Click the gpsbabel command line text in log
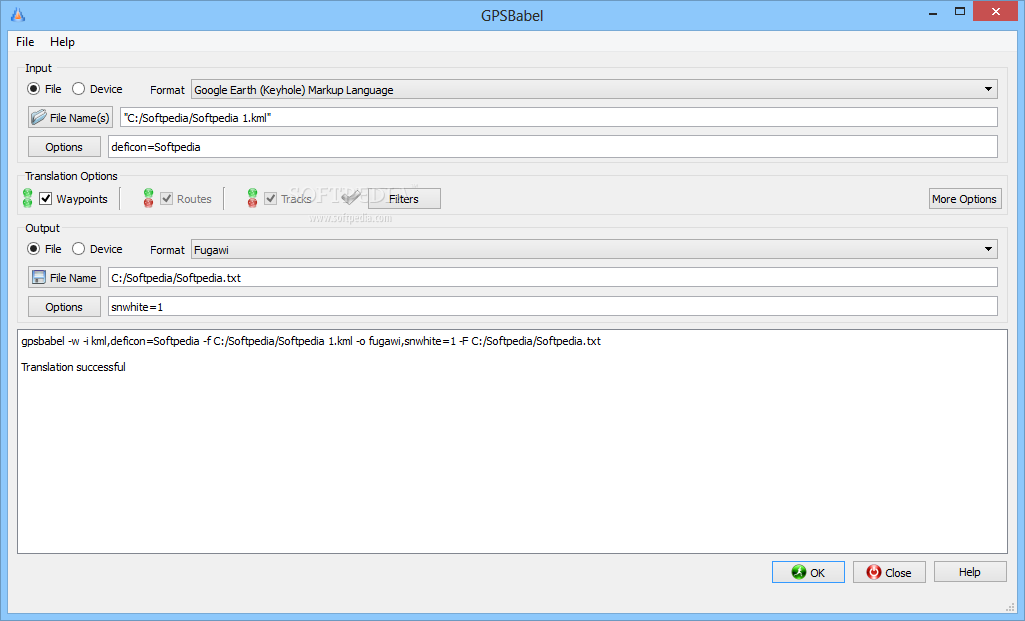 311,341
